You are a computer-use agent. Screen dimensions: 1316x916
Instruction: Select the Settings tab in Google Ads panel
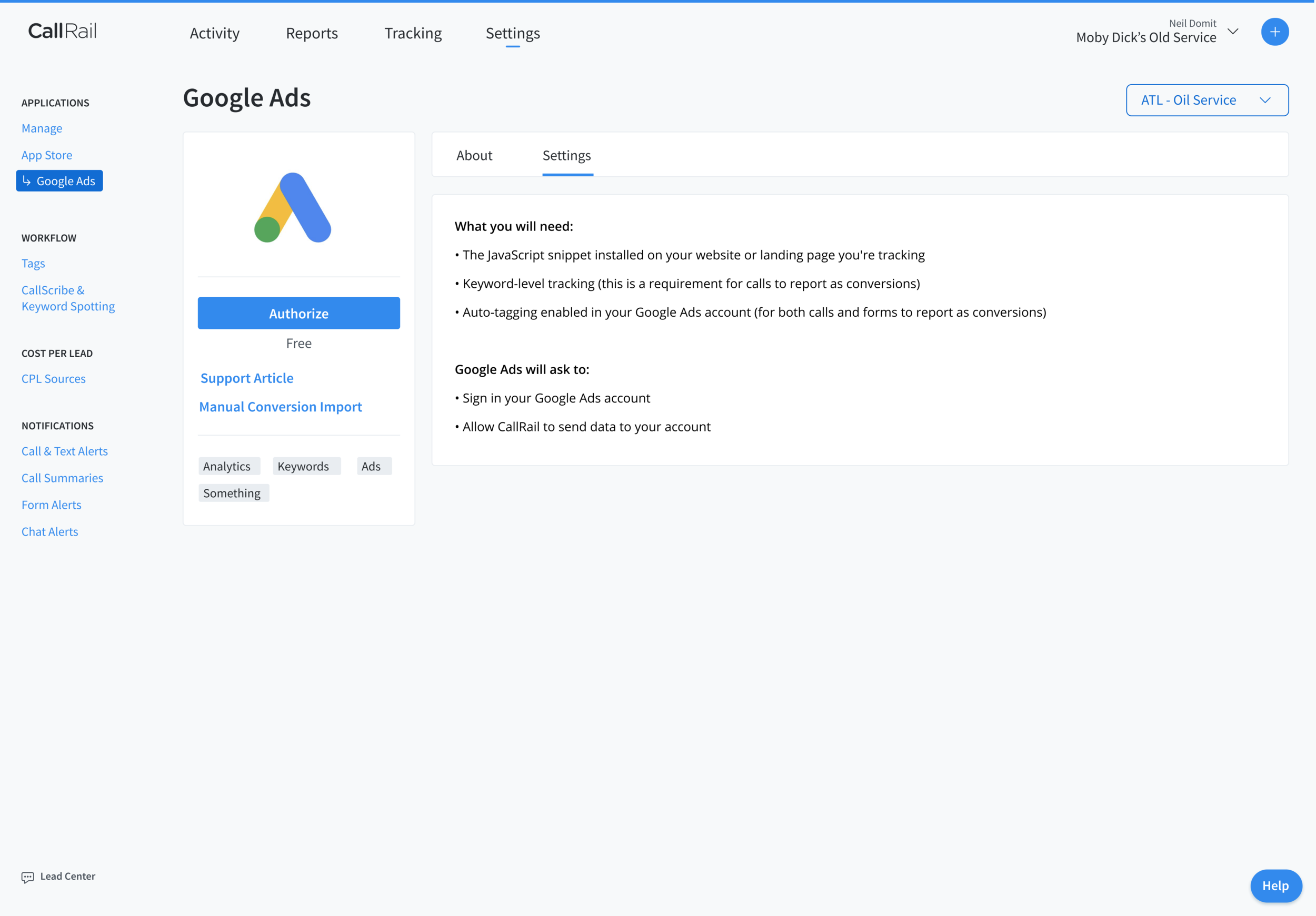pyautogui.click(x=567, y=155)
